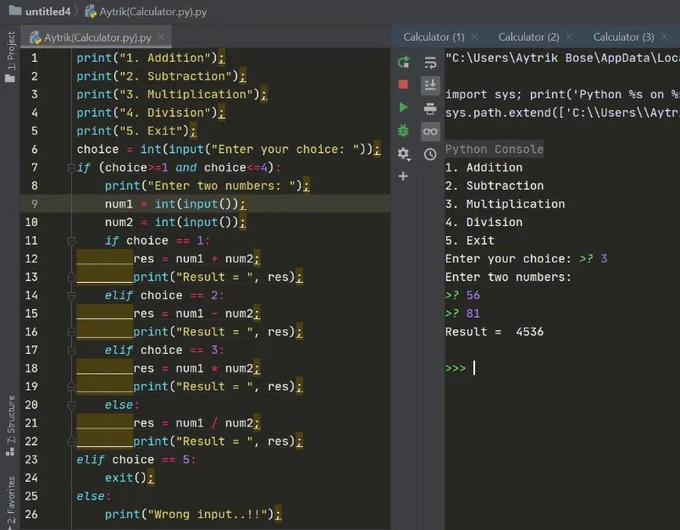Click the "Enter two numbers:" console line
This screenshot has width=680, height=530.
click(x=508, y=277)
